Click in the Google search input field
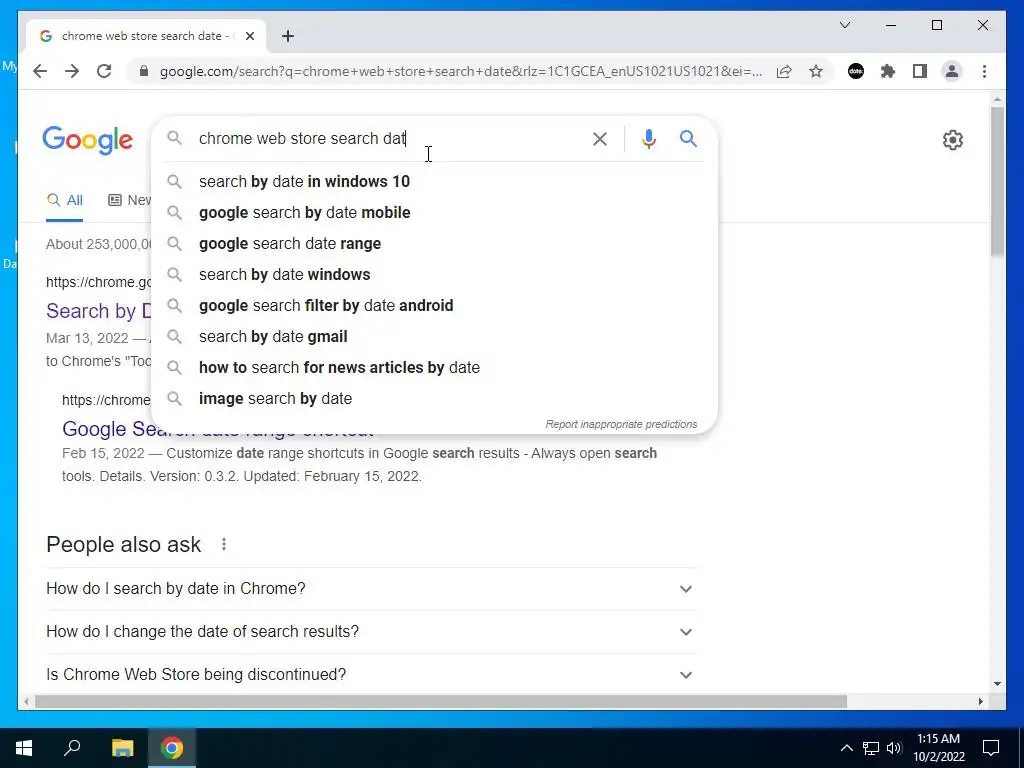The height and width of the screenshot is (768, 1024). click(389, 138)
